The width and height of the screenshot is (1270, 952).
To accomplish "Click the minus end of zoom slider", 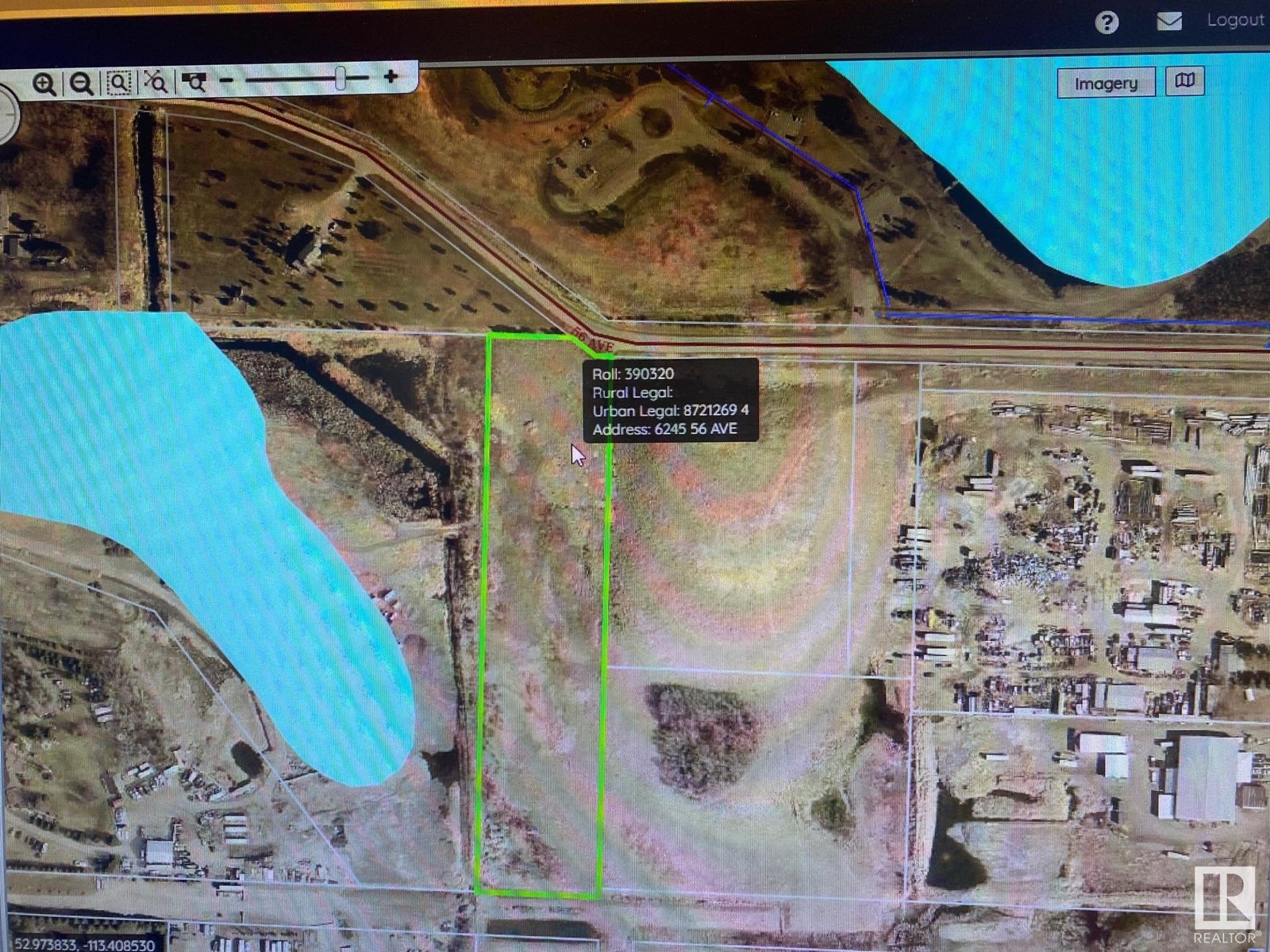I will (227, 80).
